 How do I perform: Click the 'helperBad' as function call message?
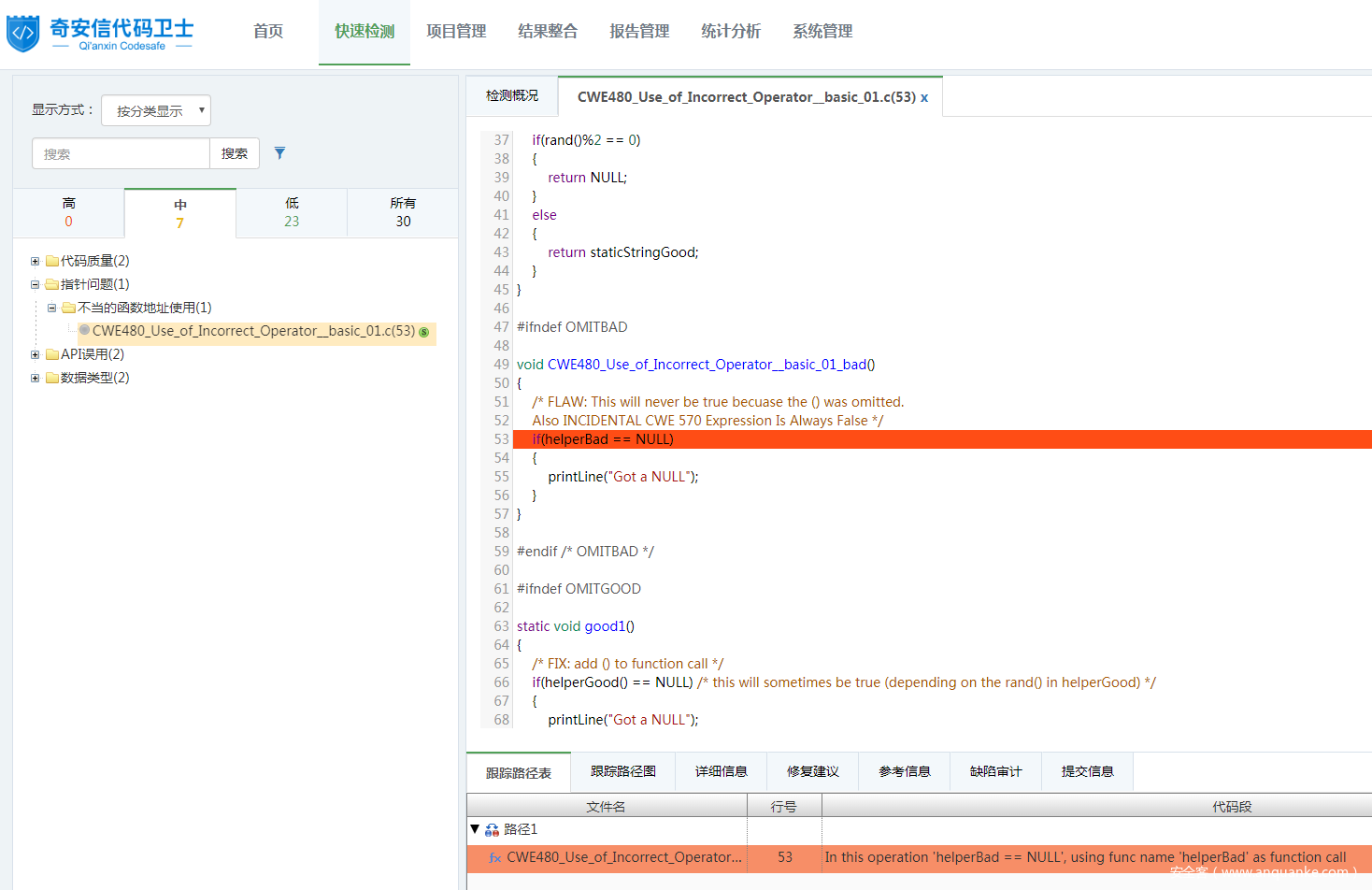(1085, 857)
